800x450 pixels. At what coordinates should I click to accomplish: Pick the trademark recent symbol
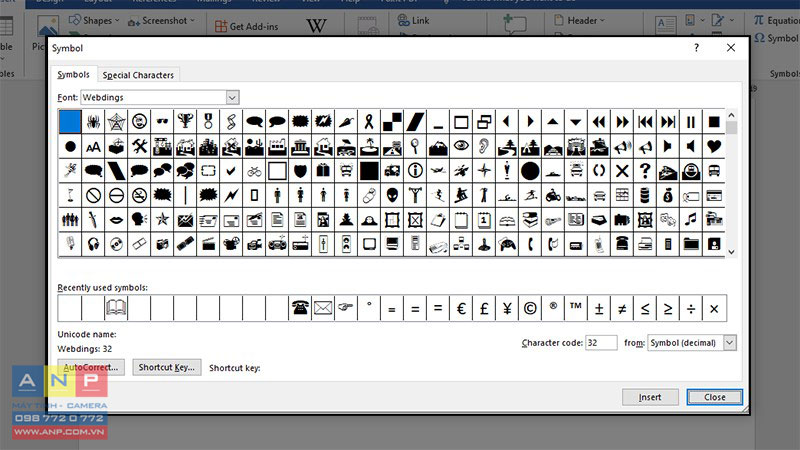576,308
